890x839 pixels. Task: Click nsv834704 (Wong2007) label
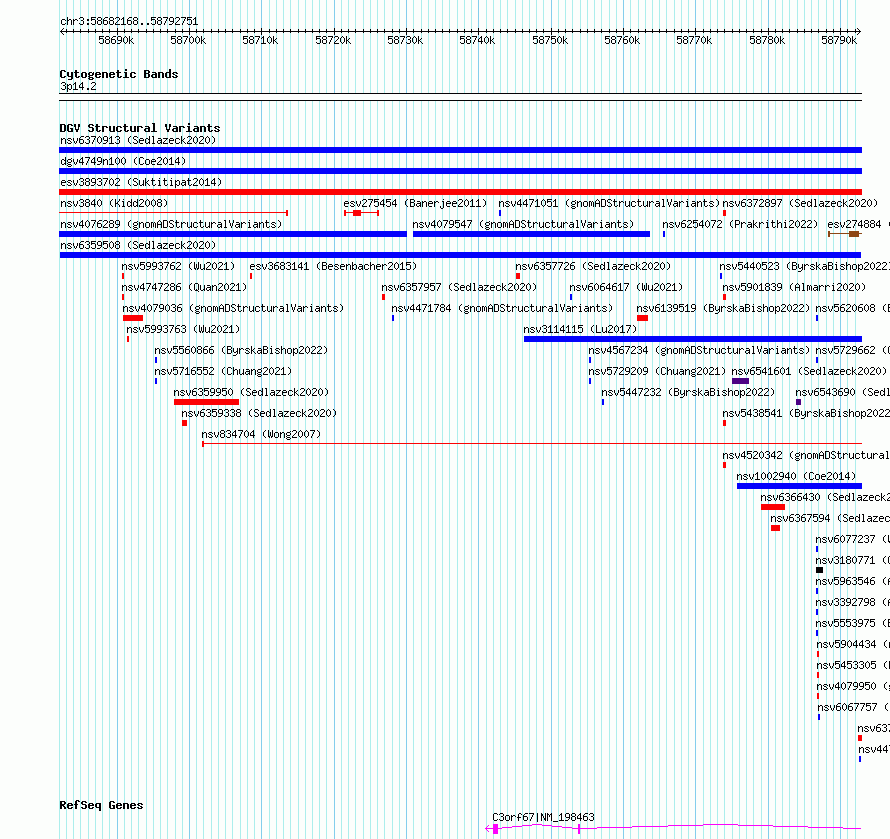261,434
